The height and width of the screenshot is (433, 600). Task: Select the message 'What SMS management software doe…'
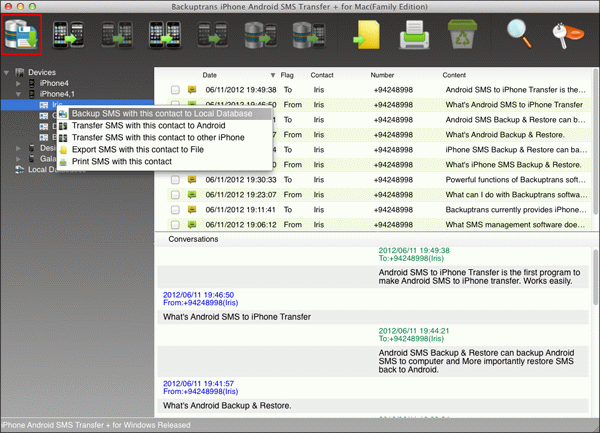point(379,225)
